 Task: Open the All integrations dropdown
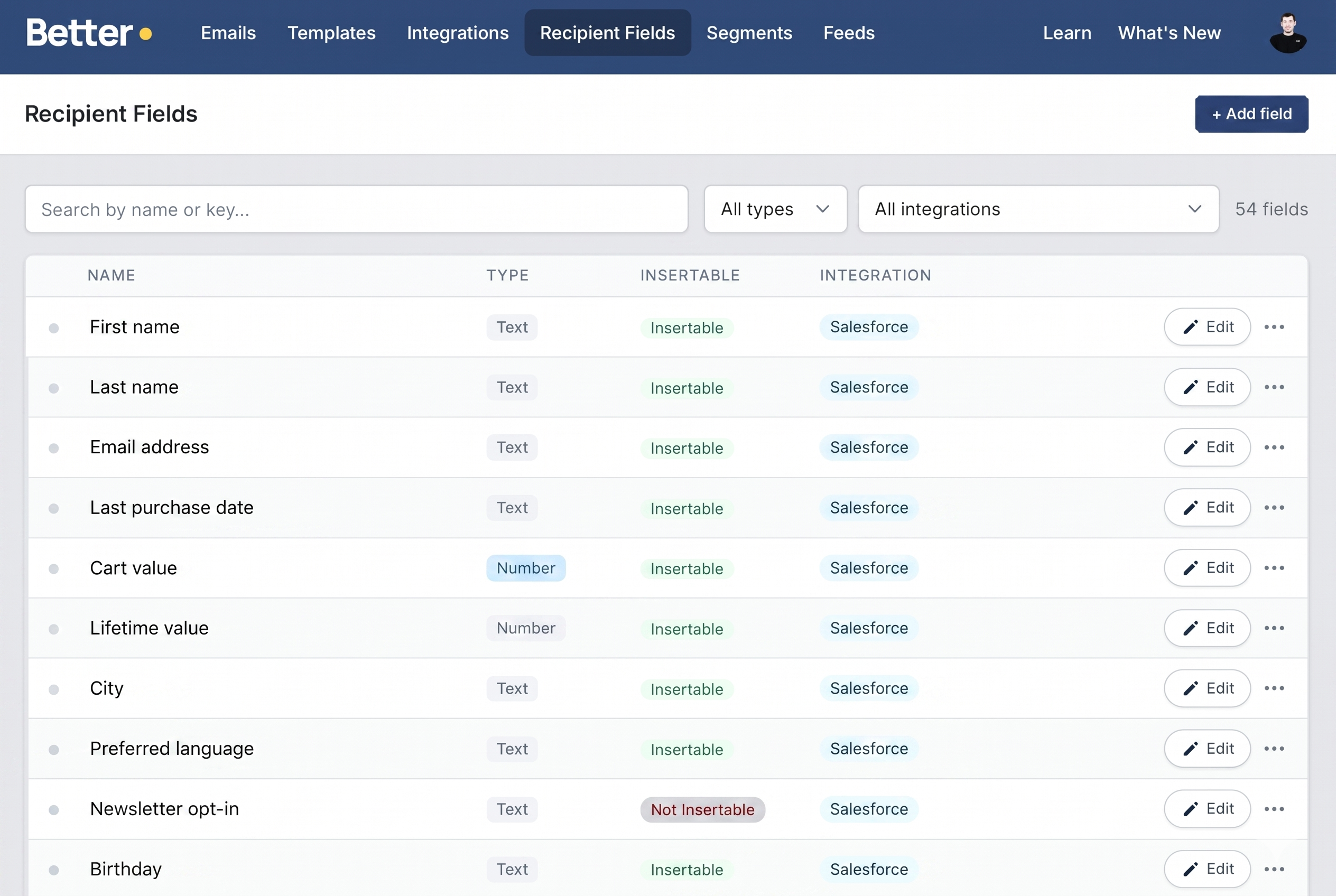click(x=1037, y=209)
